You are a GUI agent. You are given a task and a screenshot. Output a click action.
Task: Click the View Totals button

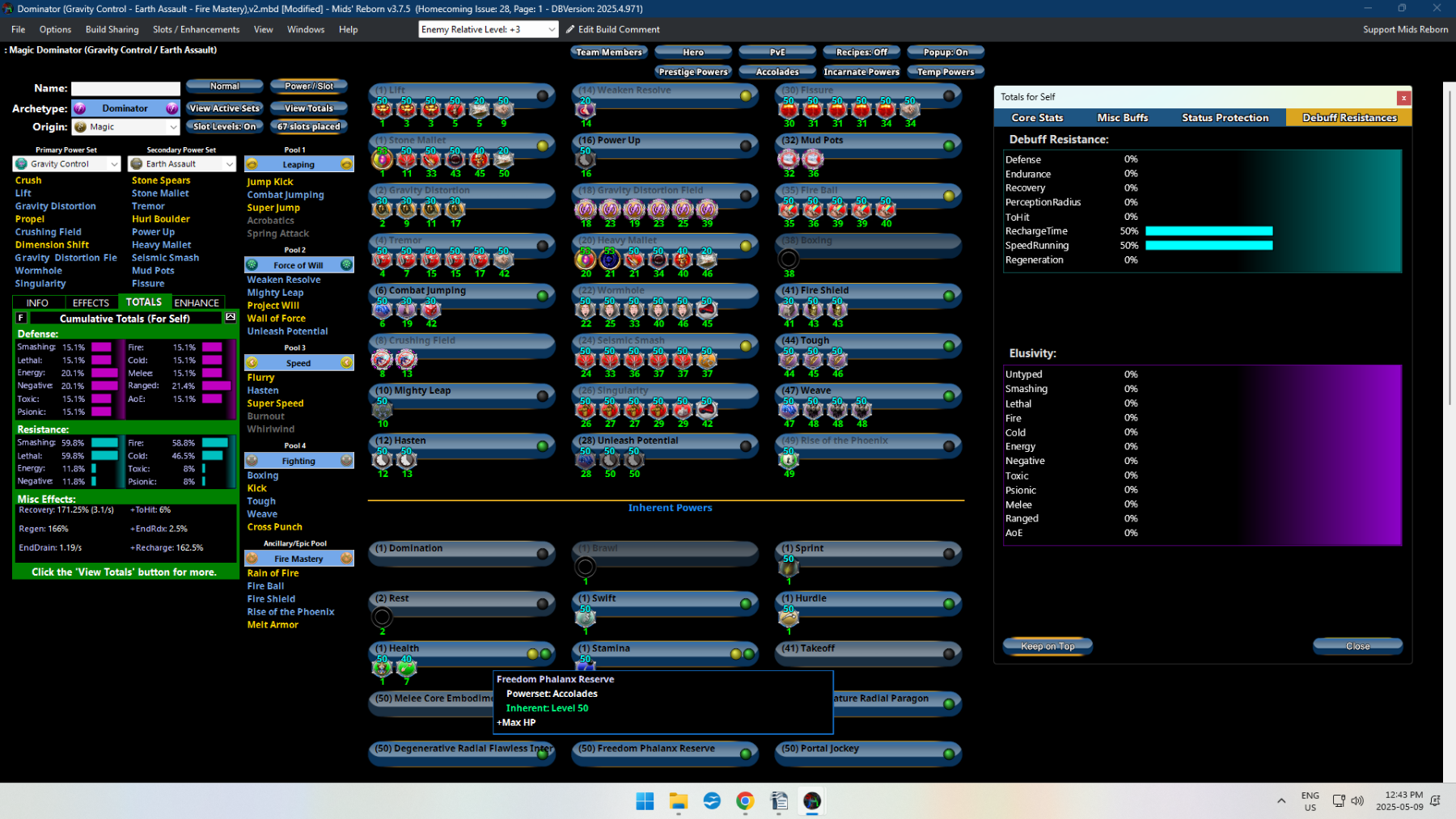coord(308,108)
